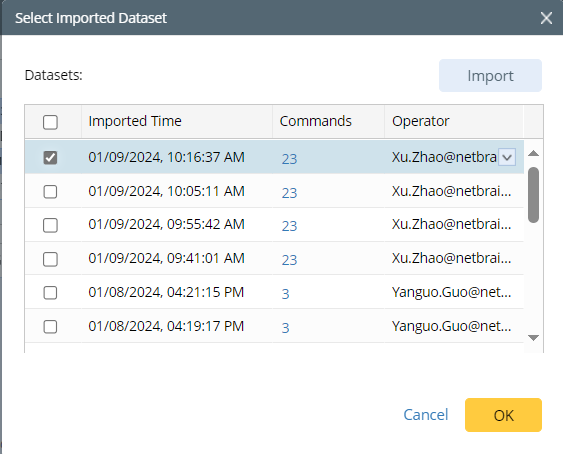The width and height of the screenshot is (563, 454).
Task: Click the Operator column header
Action: pyautogui.click(x=420, y=121)
